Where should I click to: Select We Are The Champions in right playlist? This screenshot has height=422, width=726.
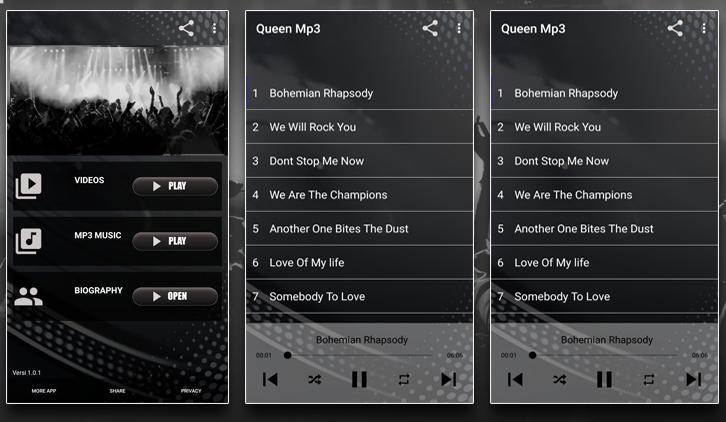tap(604, 195)
